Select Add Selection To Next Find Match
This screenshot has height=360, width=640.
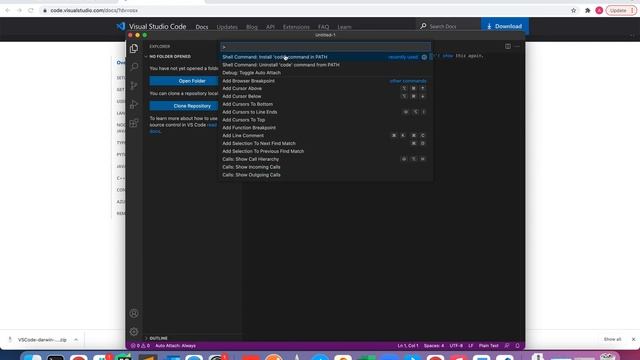(325, 143)
